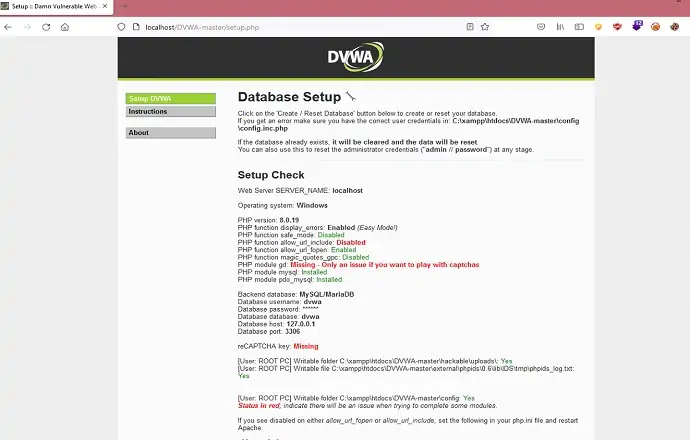690x440 pixels.
Task: Open the Instructions menu item
Action: (170, 111)
